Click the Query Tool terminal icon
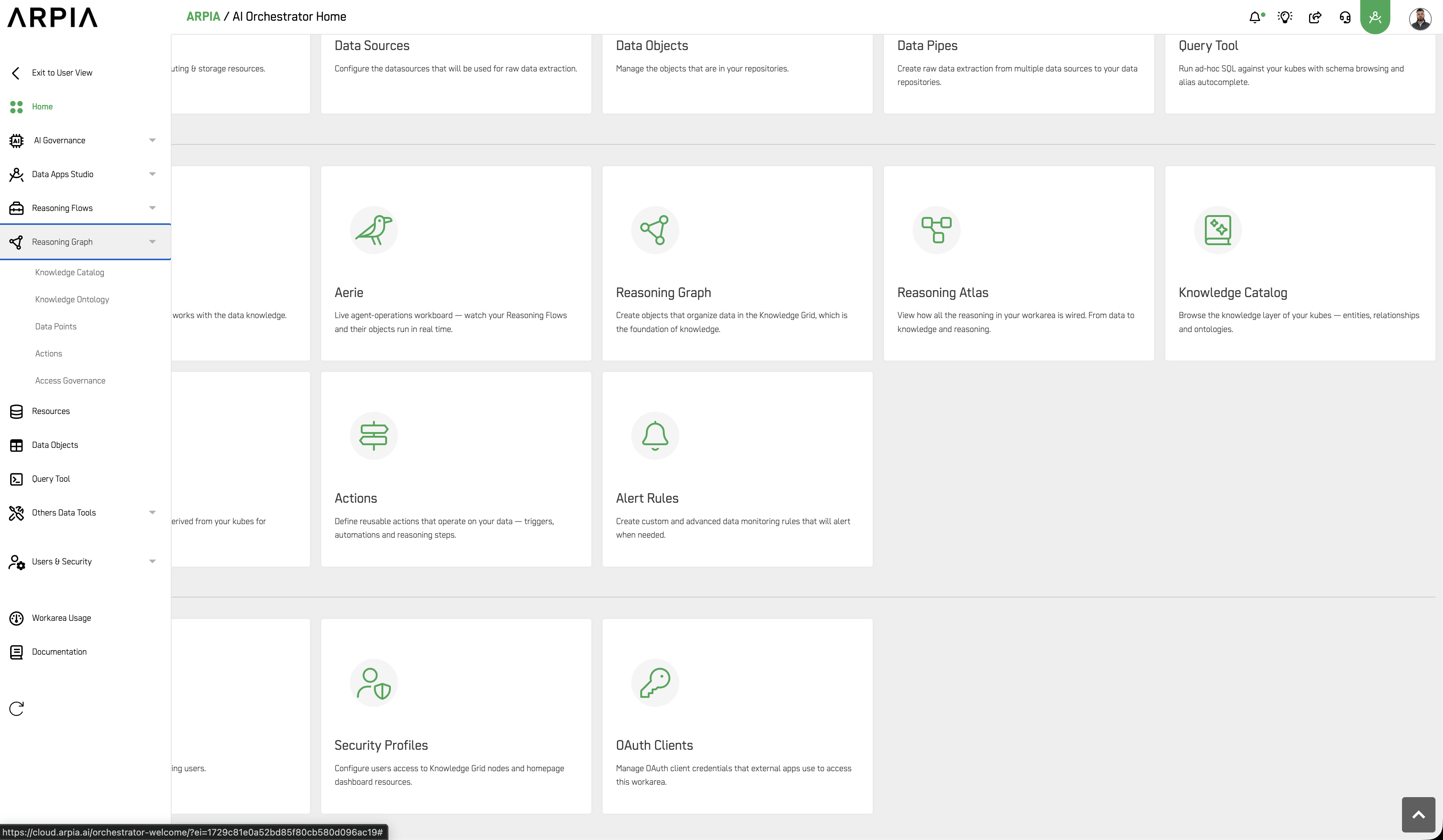The image size is (1443, 840). coord(17,479)
